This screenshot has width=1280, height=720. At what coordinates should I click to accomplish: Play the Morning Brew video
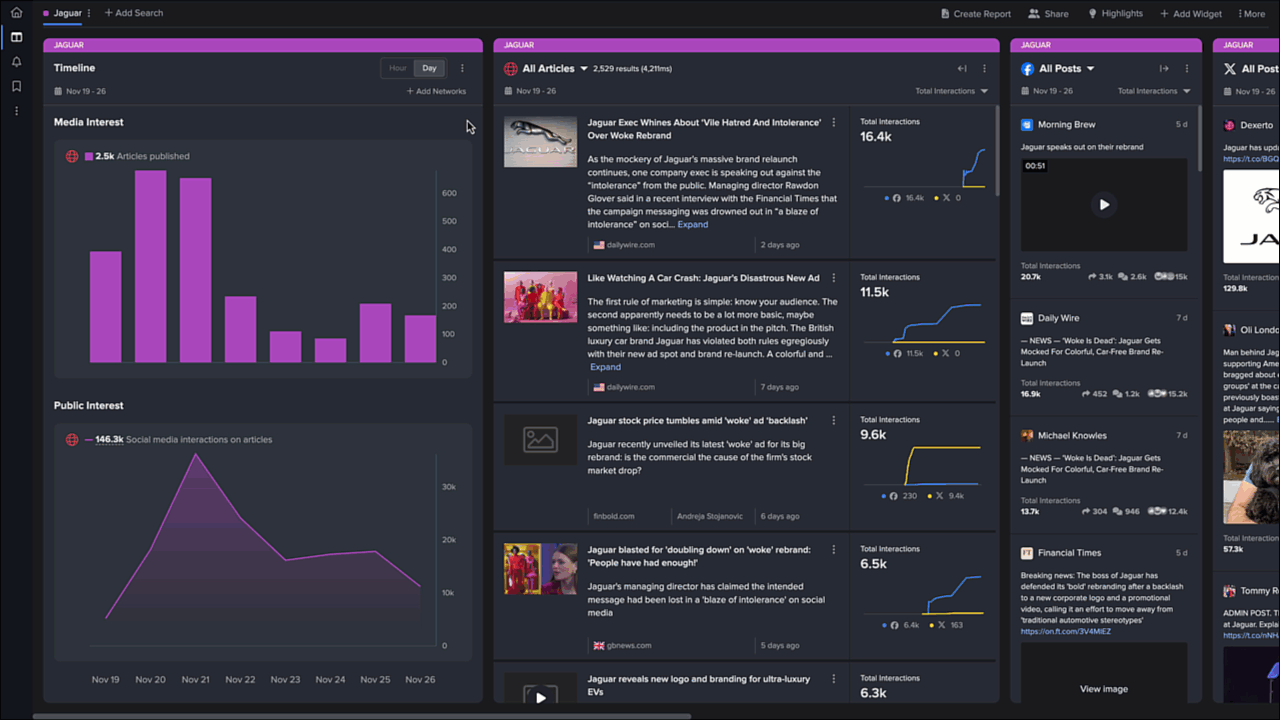(1104, 205)
